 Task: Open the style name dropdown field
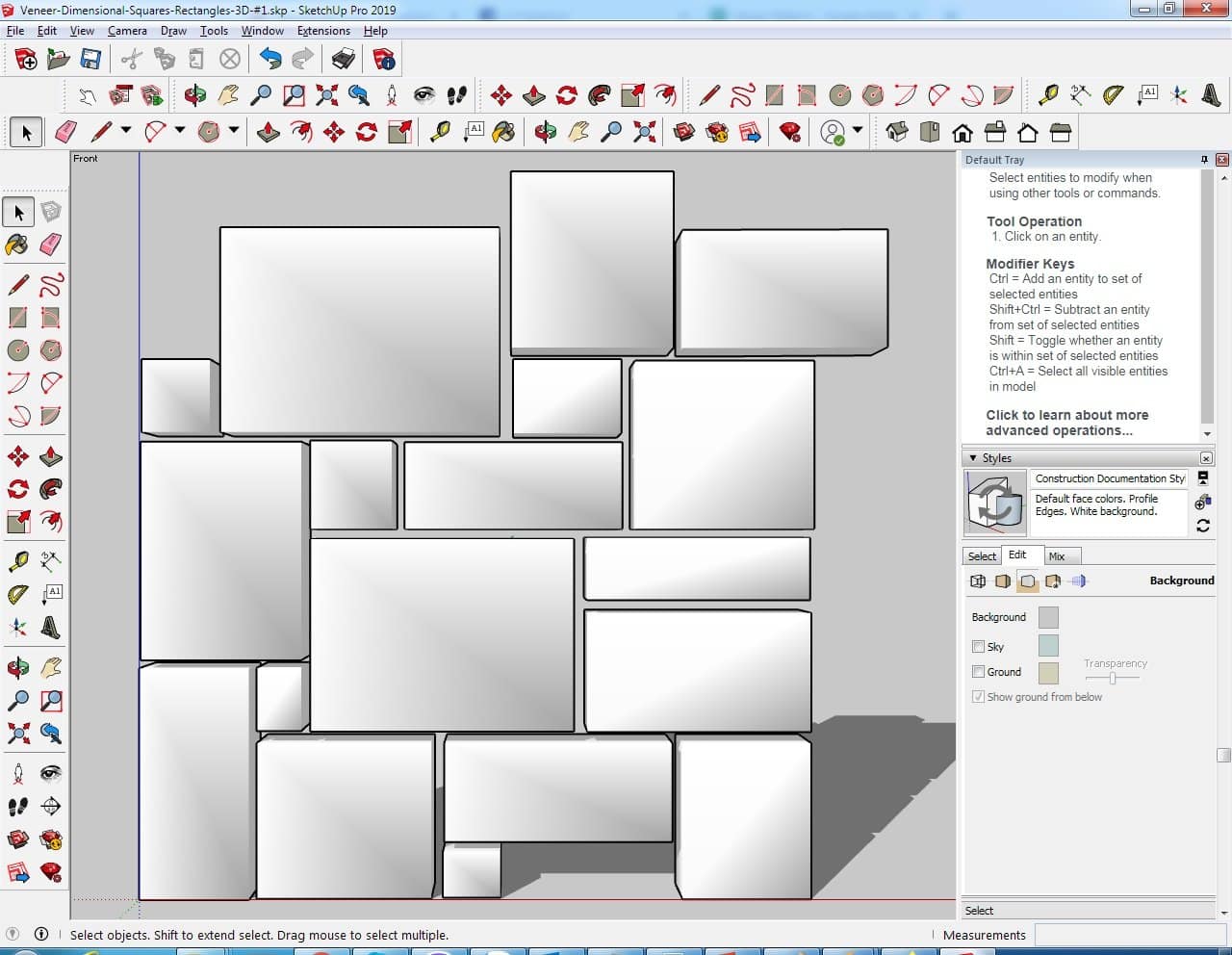pyautogui.click(x=1110, y=478)
